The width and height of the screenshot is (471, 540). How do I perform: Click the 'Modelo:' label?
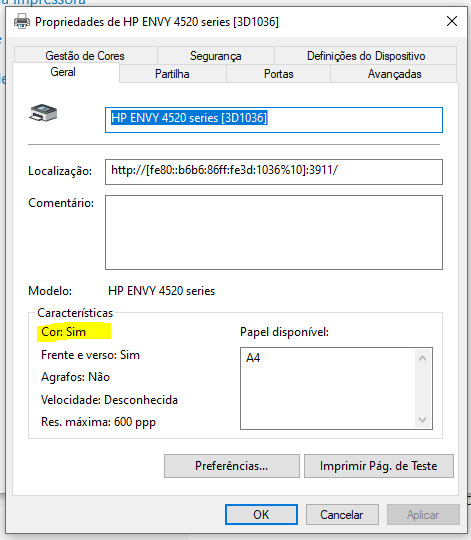pos(50,291)
